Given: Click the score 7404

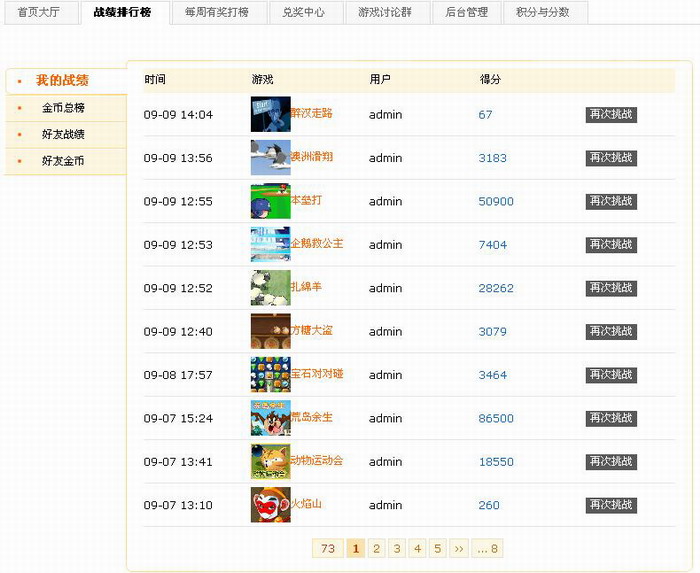Looking at the screenshot, I should click(492, 245).
